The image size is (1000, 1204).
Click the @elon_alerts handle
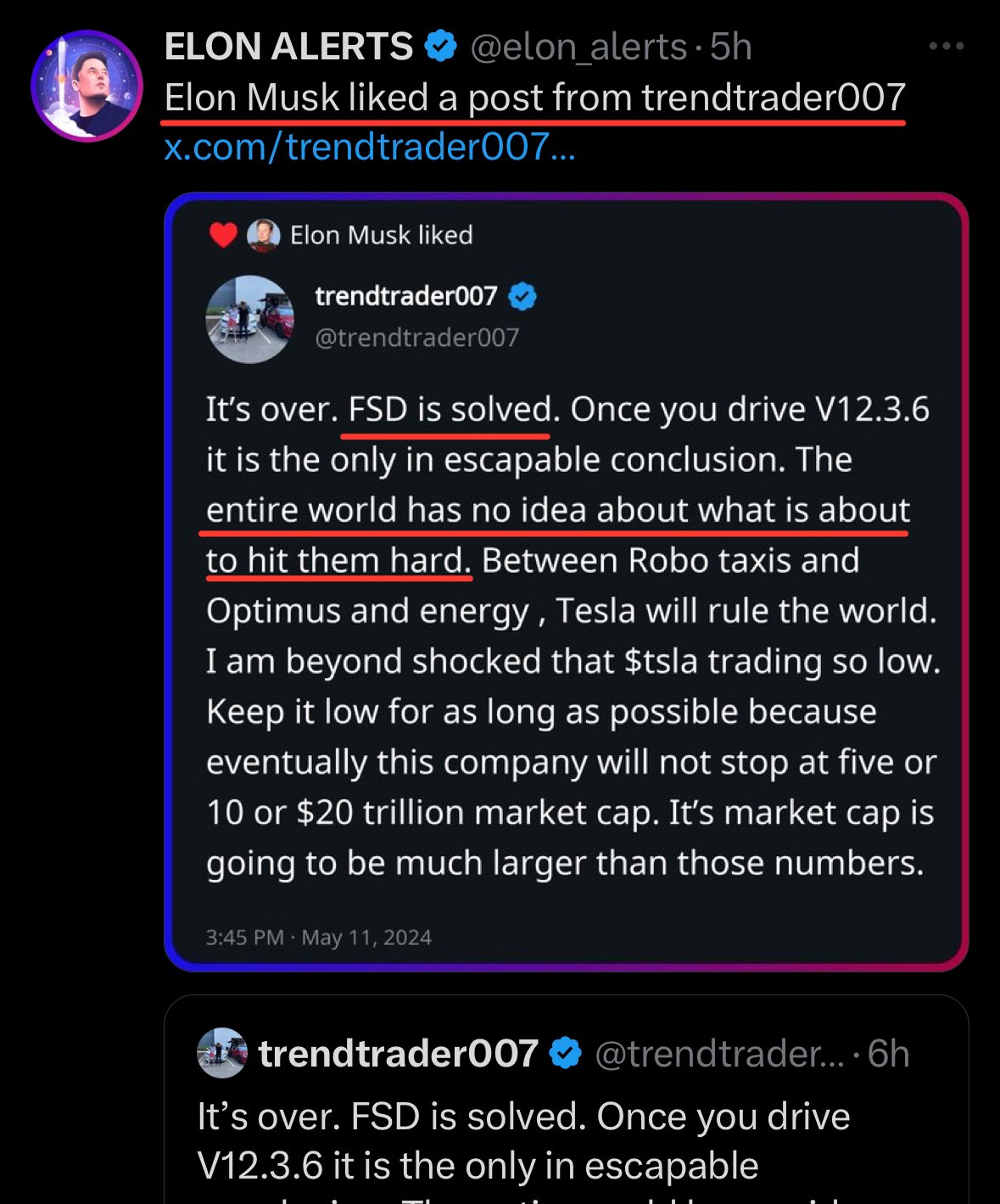(x=578, y=47)
